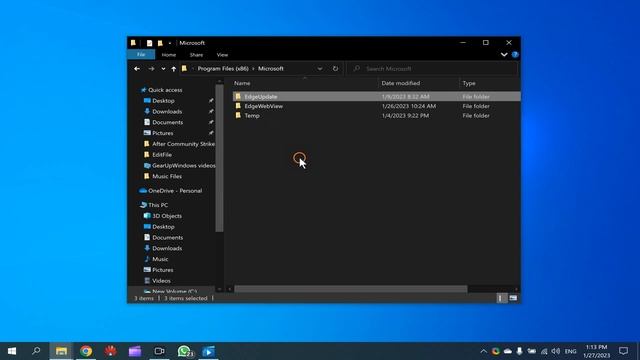Click Microsoft in the address breadcrumb
The height and width of the screenshot is (360, 640).
271,69
